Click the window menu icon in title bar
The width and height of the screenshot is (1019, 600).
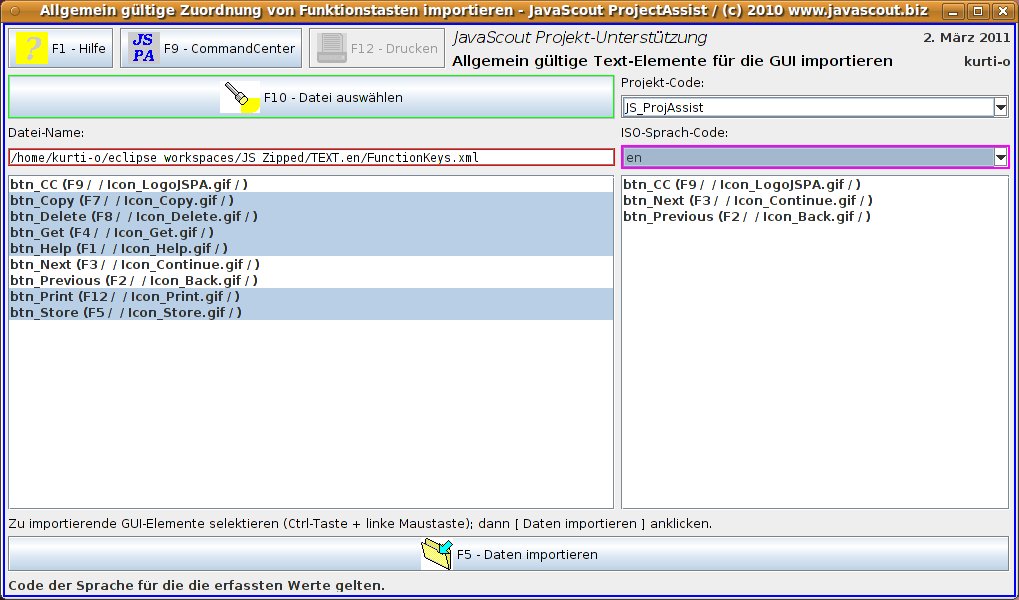(13, 11)
